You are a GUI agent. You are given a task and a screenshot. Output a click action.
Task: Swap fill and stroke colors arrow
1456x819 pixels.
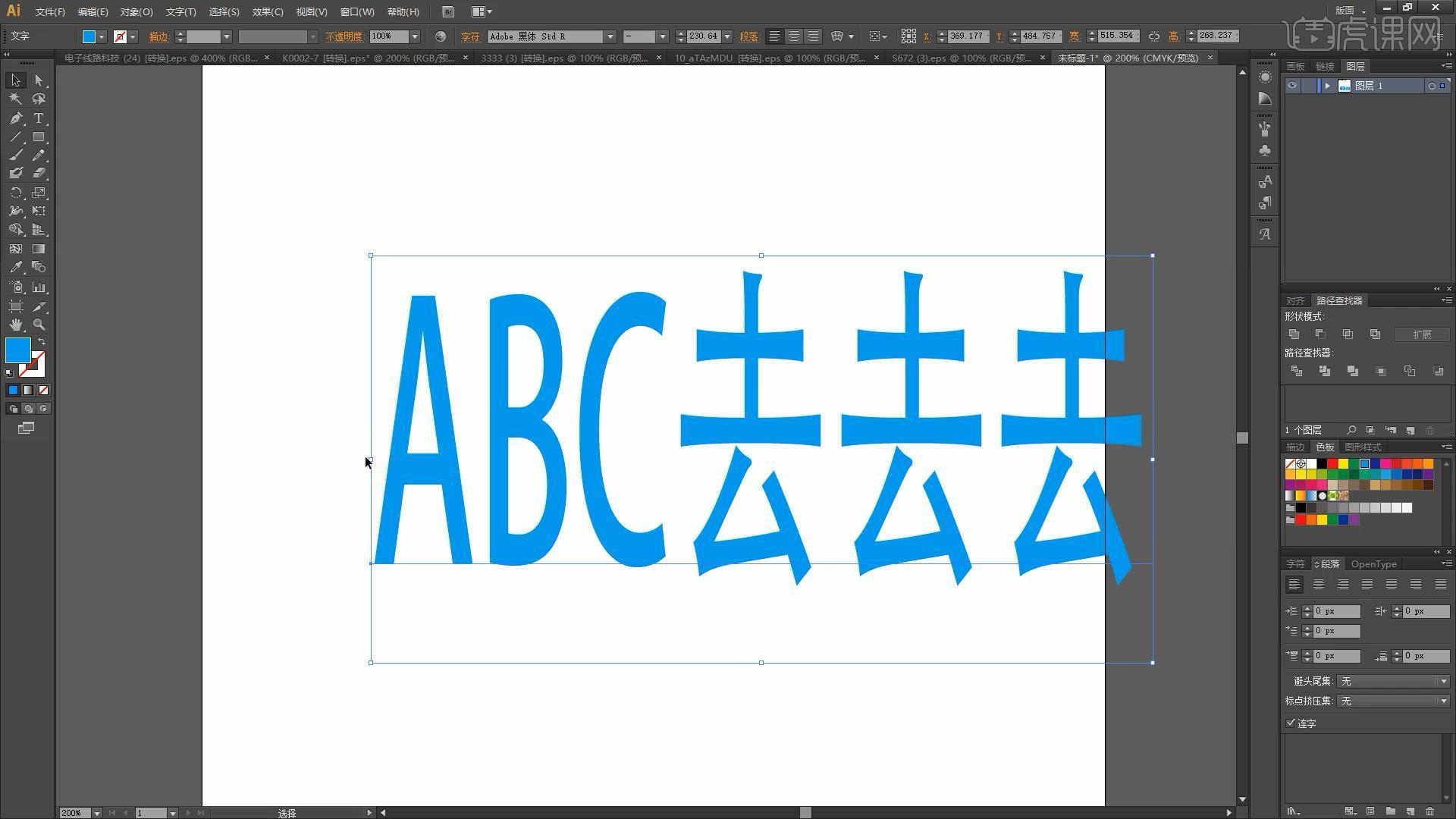pos(42,342)
